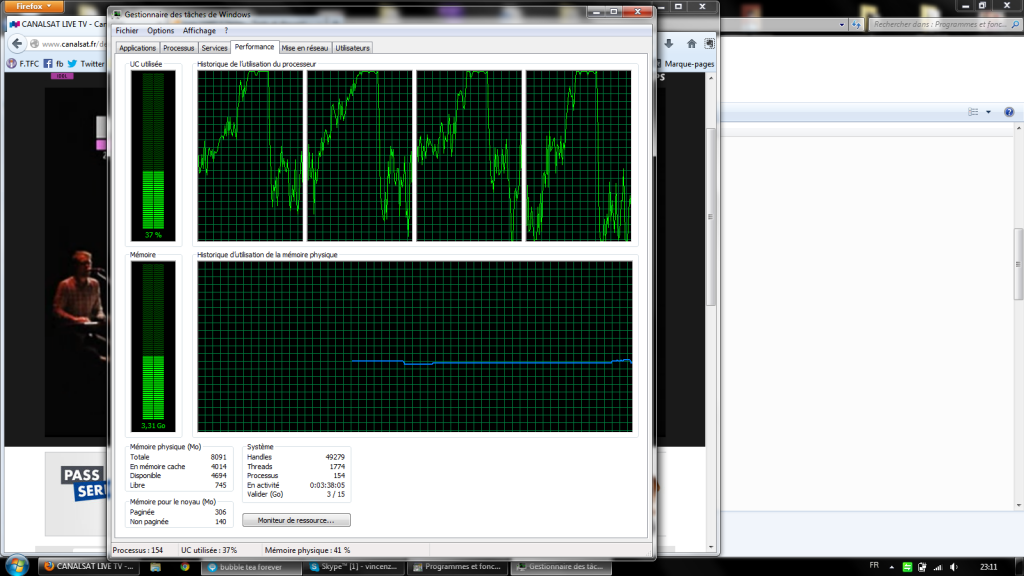The image size is (1024, 576).
Task: Click the Chrome icon in the taskbar
Action: coord(184,566)
